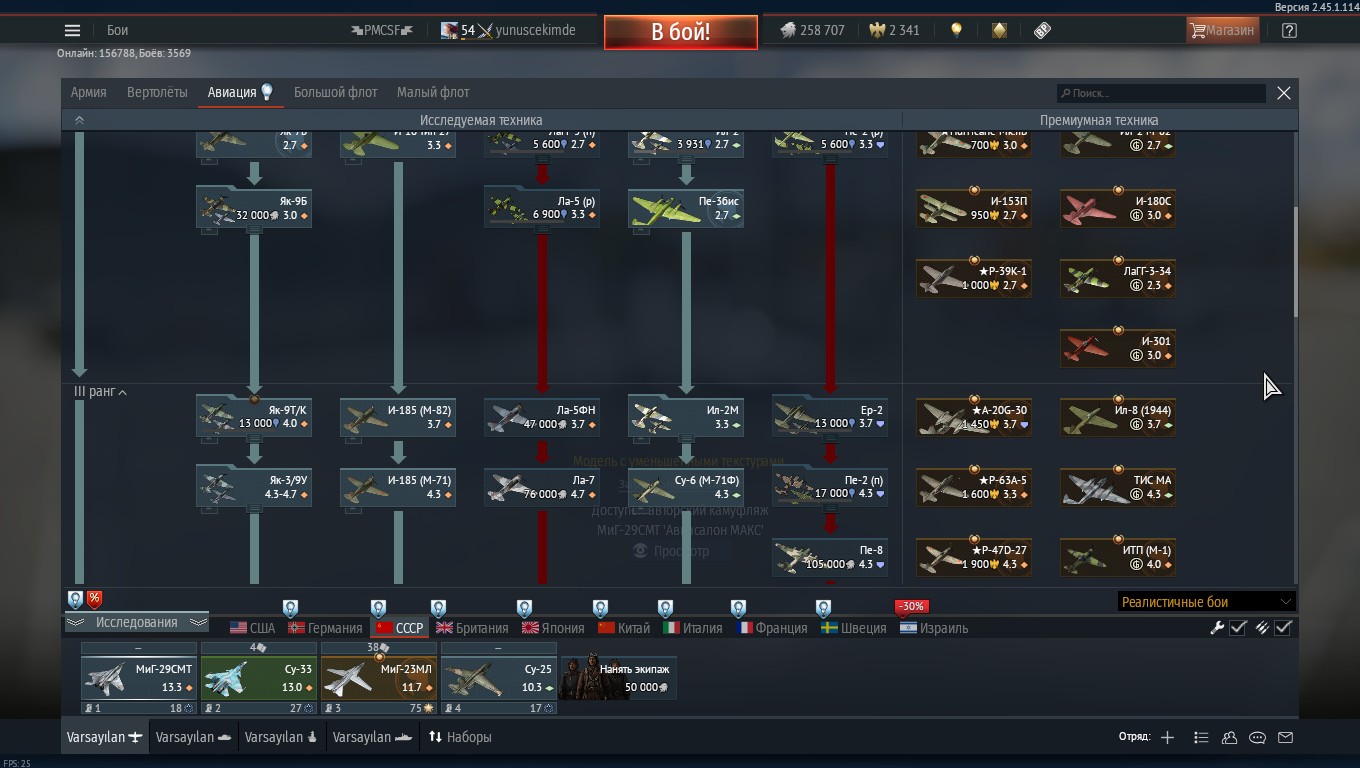Open the chat bubble icon
The width and height of the screenshot is (1360, 768).
1257,737
